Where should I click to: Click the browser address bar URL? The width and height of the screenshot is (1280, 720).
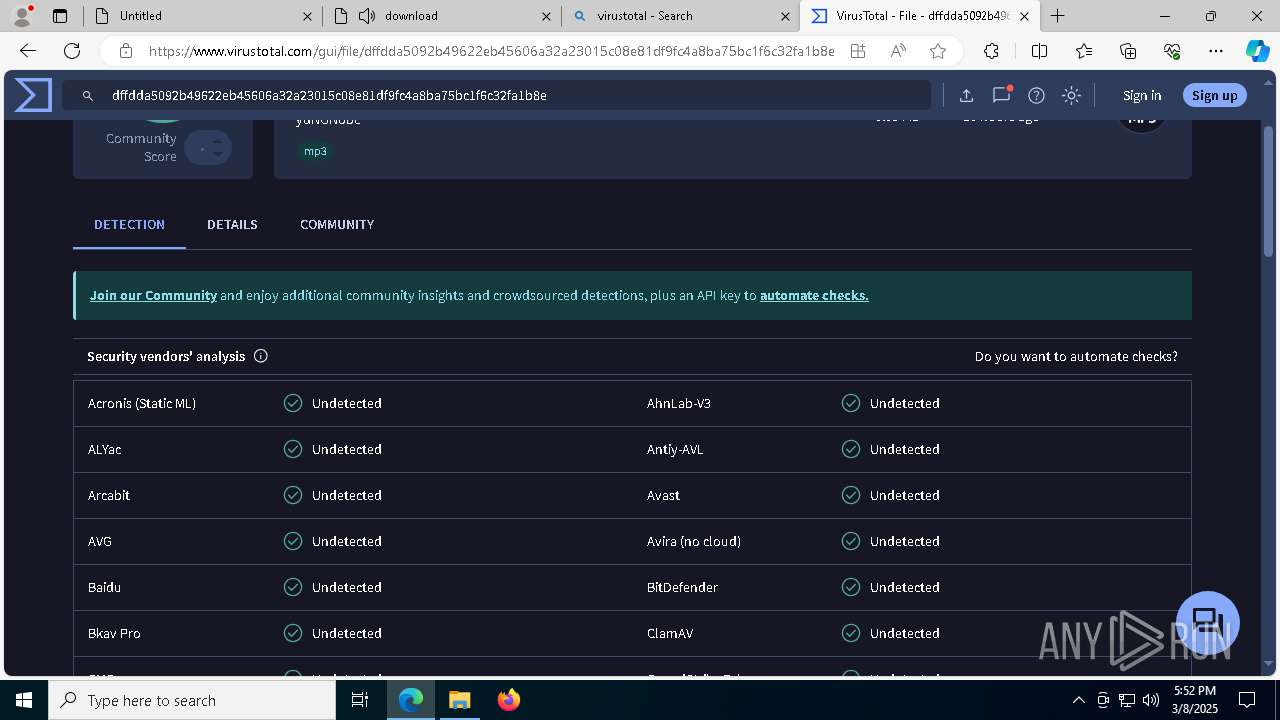coord(491,51)
